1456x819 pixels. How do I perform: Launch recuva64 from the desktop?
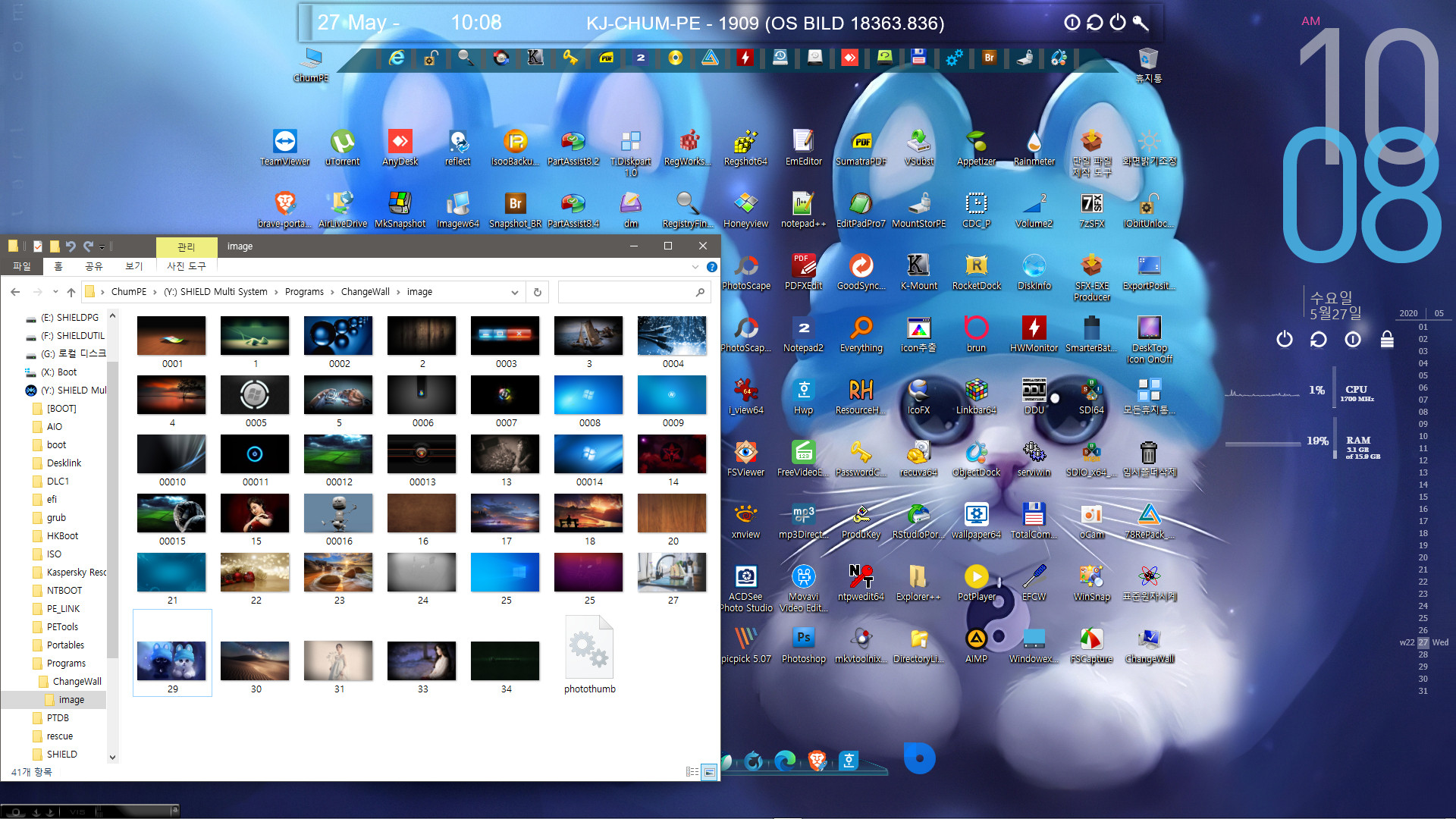point(919,458)
